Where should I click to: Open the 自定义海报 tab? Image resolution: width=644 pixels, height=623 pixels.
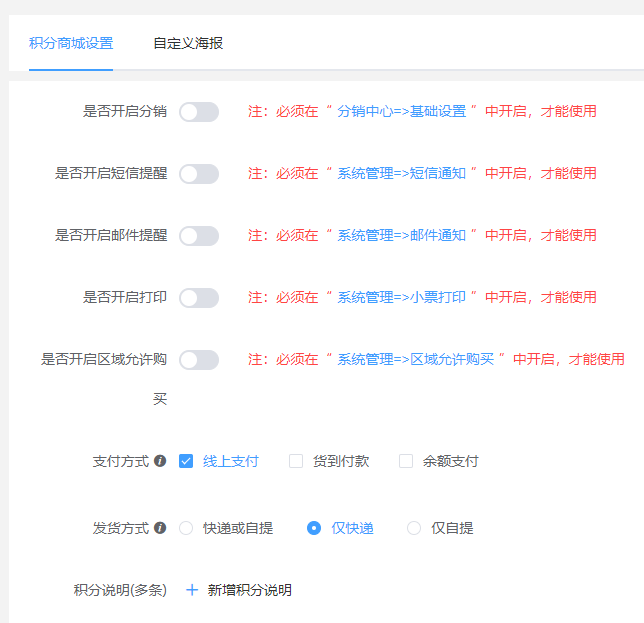(x=188, y=44)
